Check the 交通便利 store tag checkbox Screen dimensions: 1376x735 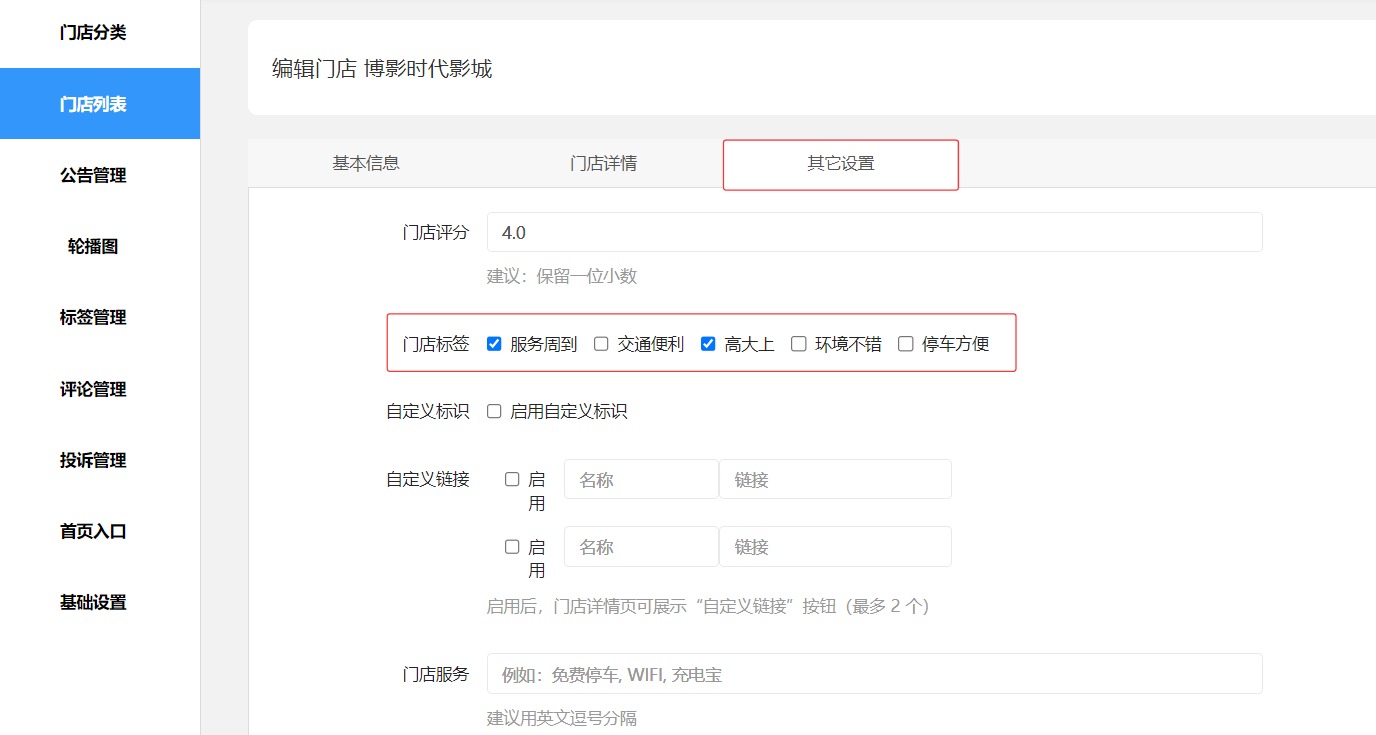coord(601,344)
